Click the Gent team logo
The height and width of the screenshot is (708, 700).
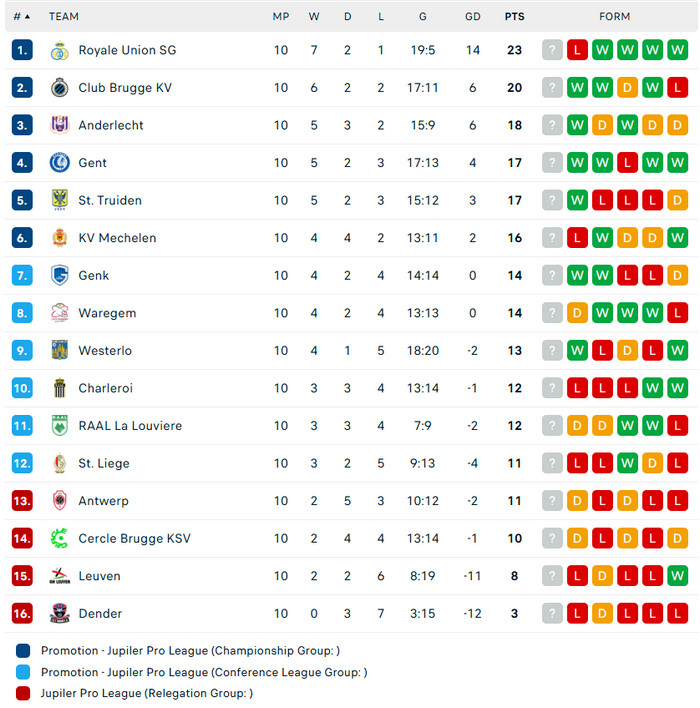click(59, 163)
